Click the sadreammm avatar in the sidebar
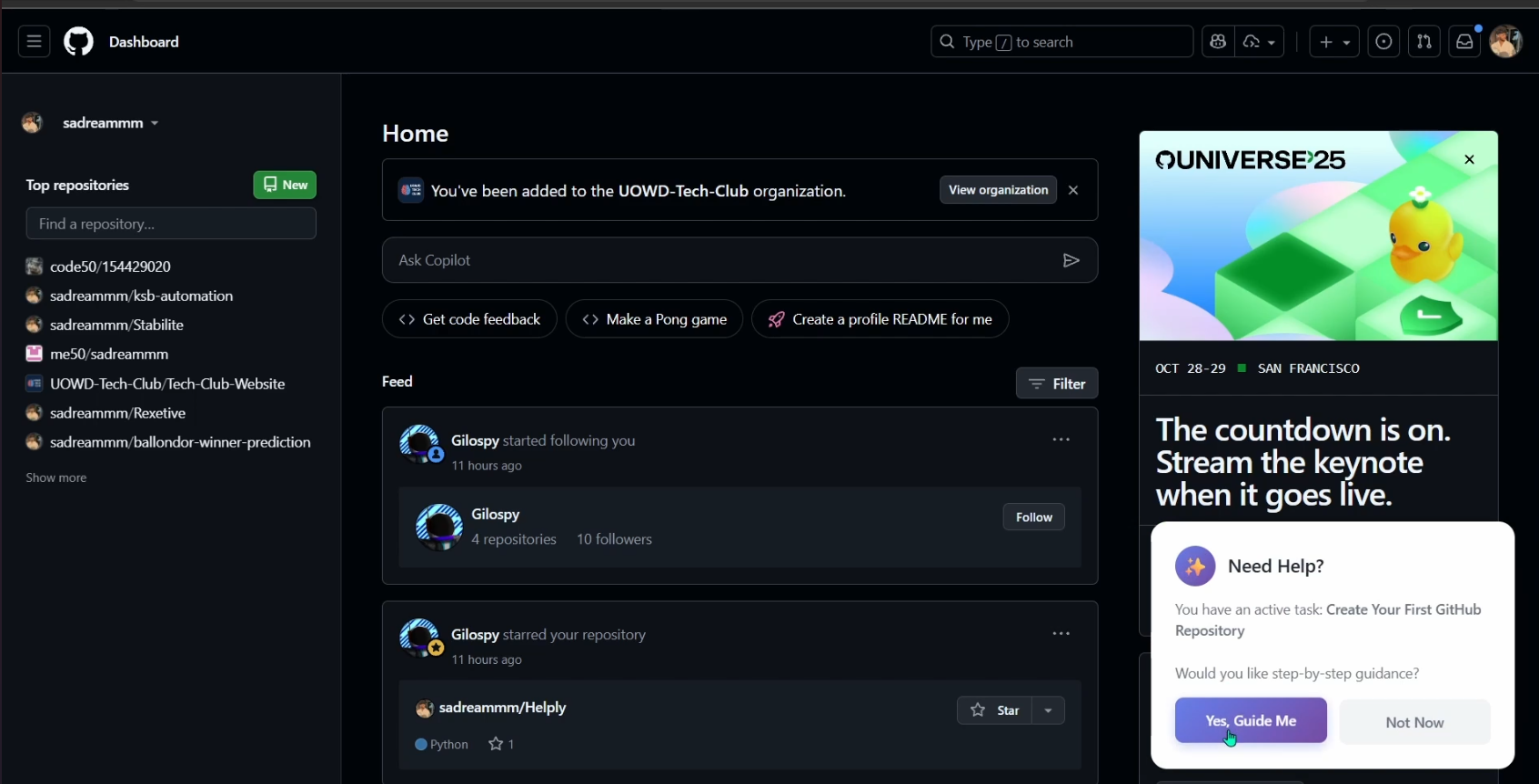1539x784 pixels. (34, 123)
